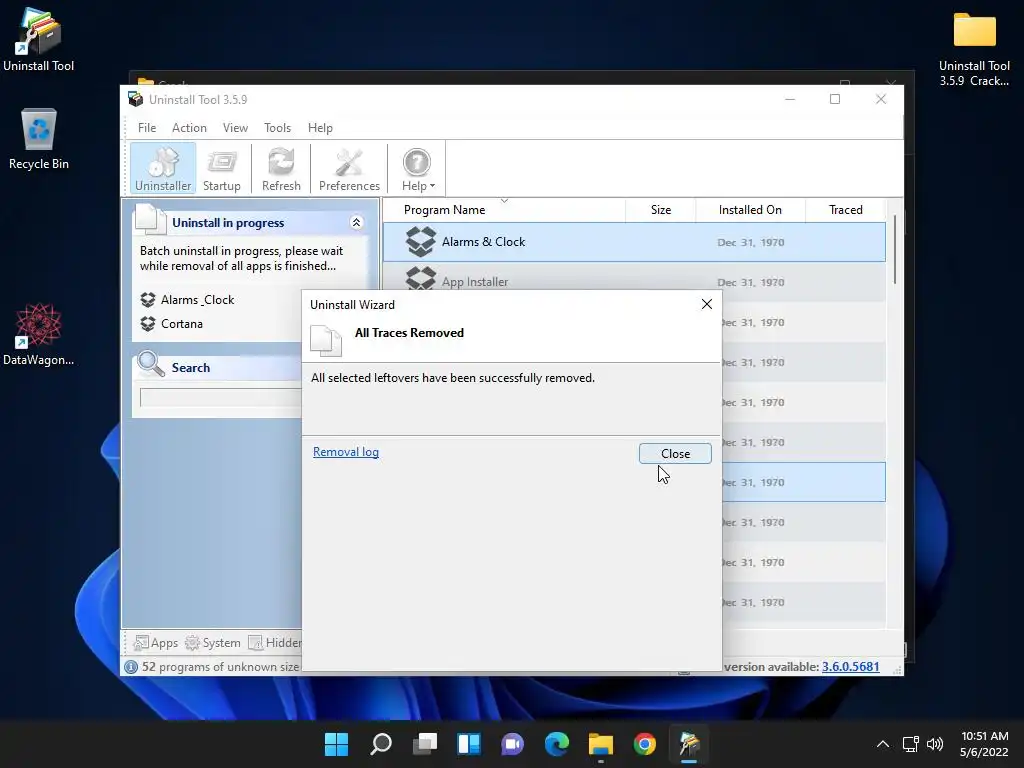Open the Help menu in menu bar
Screen dimensions: 1024x768
pyautogui.click(x=320, y=128)
